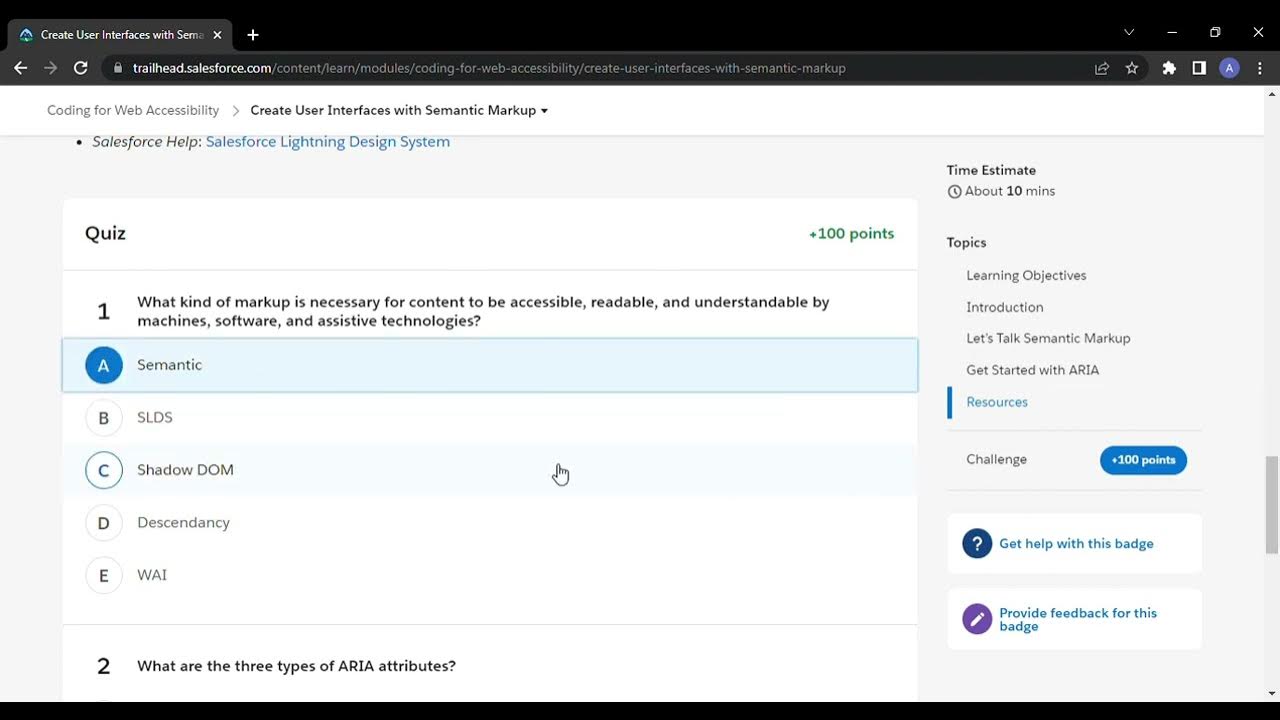The height and width of the screenshot is (720, 1280).
Task: Select answer E WAI
Action: 490,575
